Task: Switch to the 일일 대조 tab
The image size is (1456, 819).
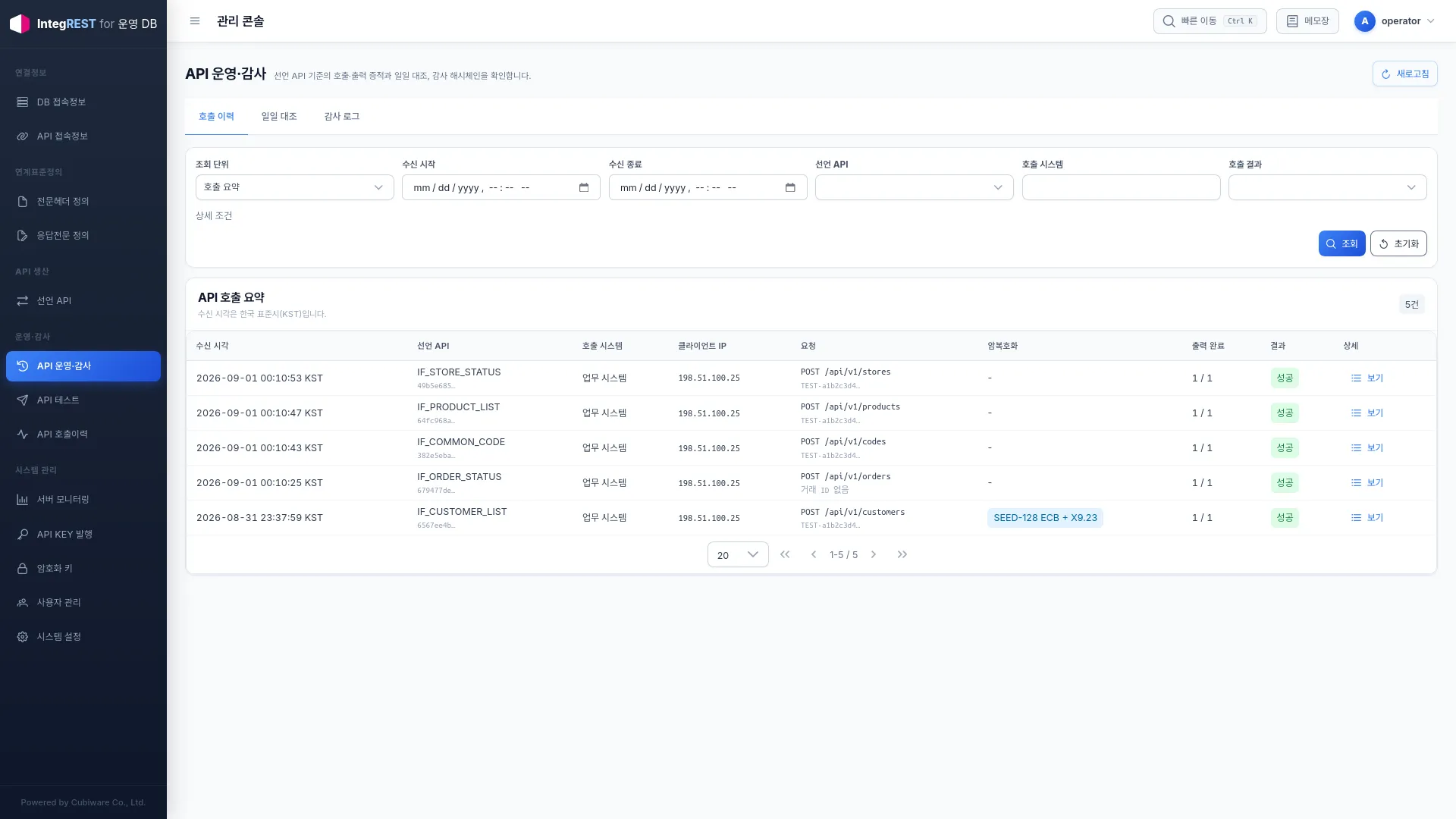Action: (279, 116)
